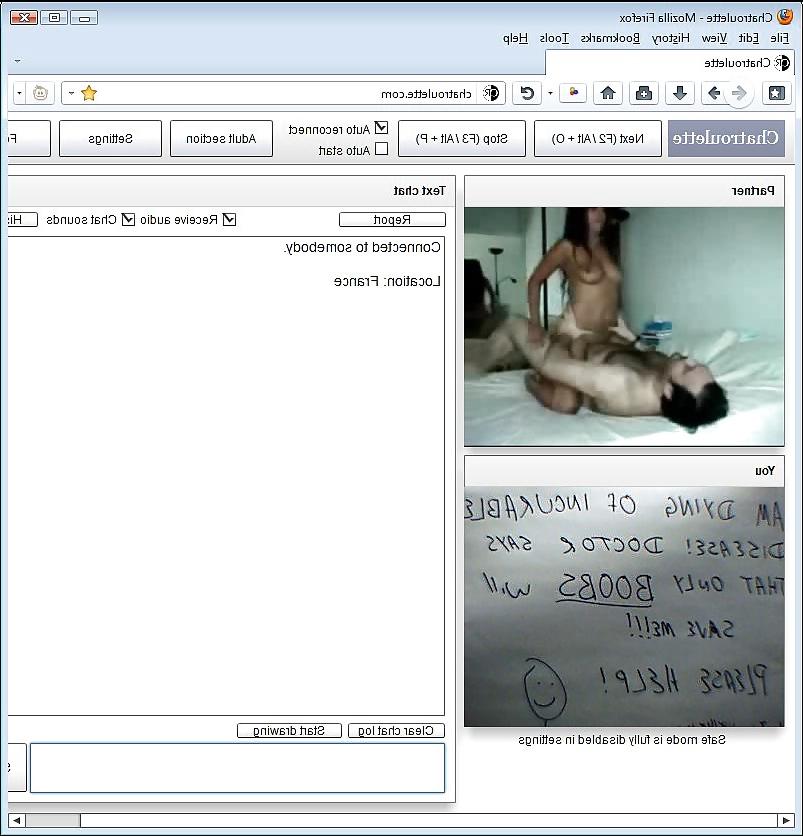
Task: Click the Report button
Action: click(x=392, y=220)
